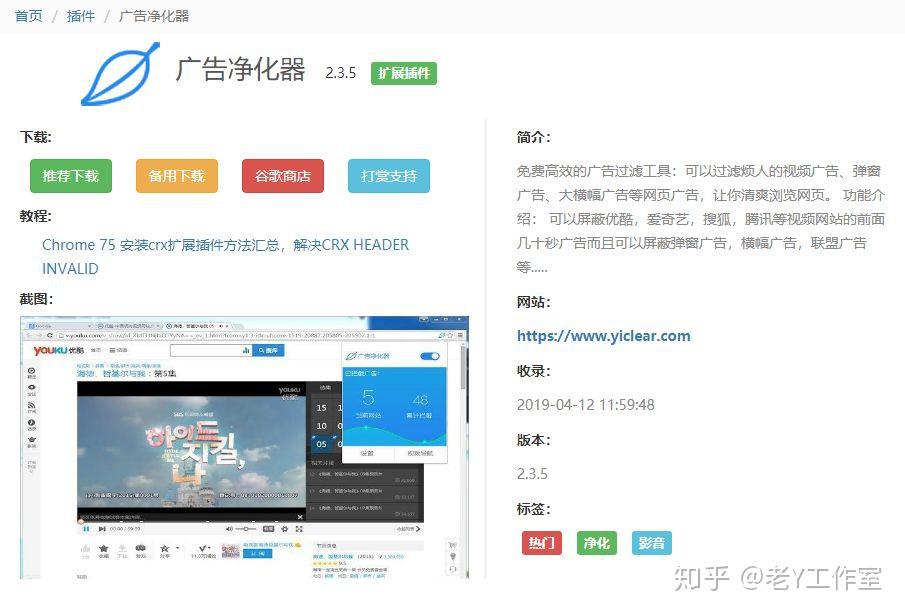Viewport: 905px width, 615px height.
Task: Click the blue 打赏支持 button
Action: click(389, 176)
